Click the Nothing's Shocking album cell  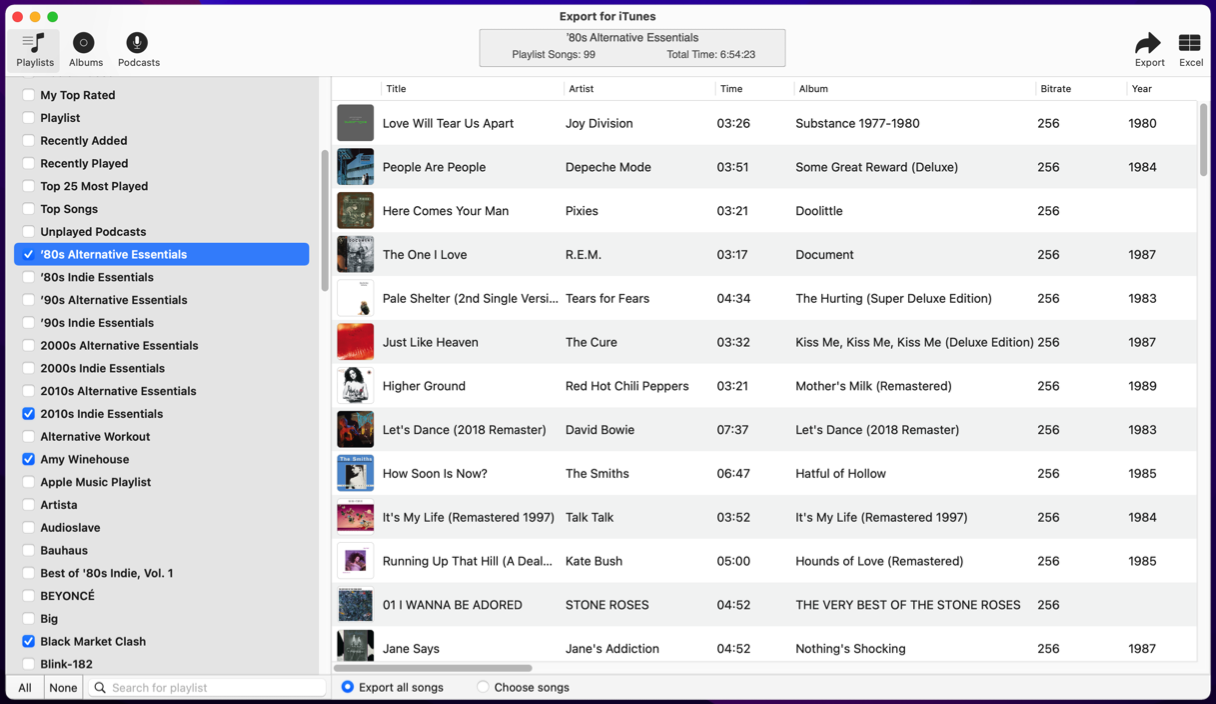tap(850, 649)
